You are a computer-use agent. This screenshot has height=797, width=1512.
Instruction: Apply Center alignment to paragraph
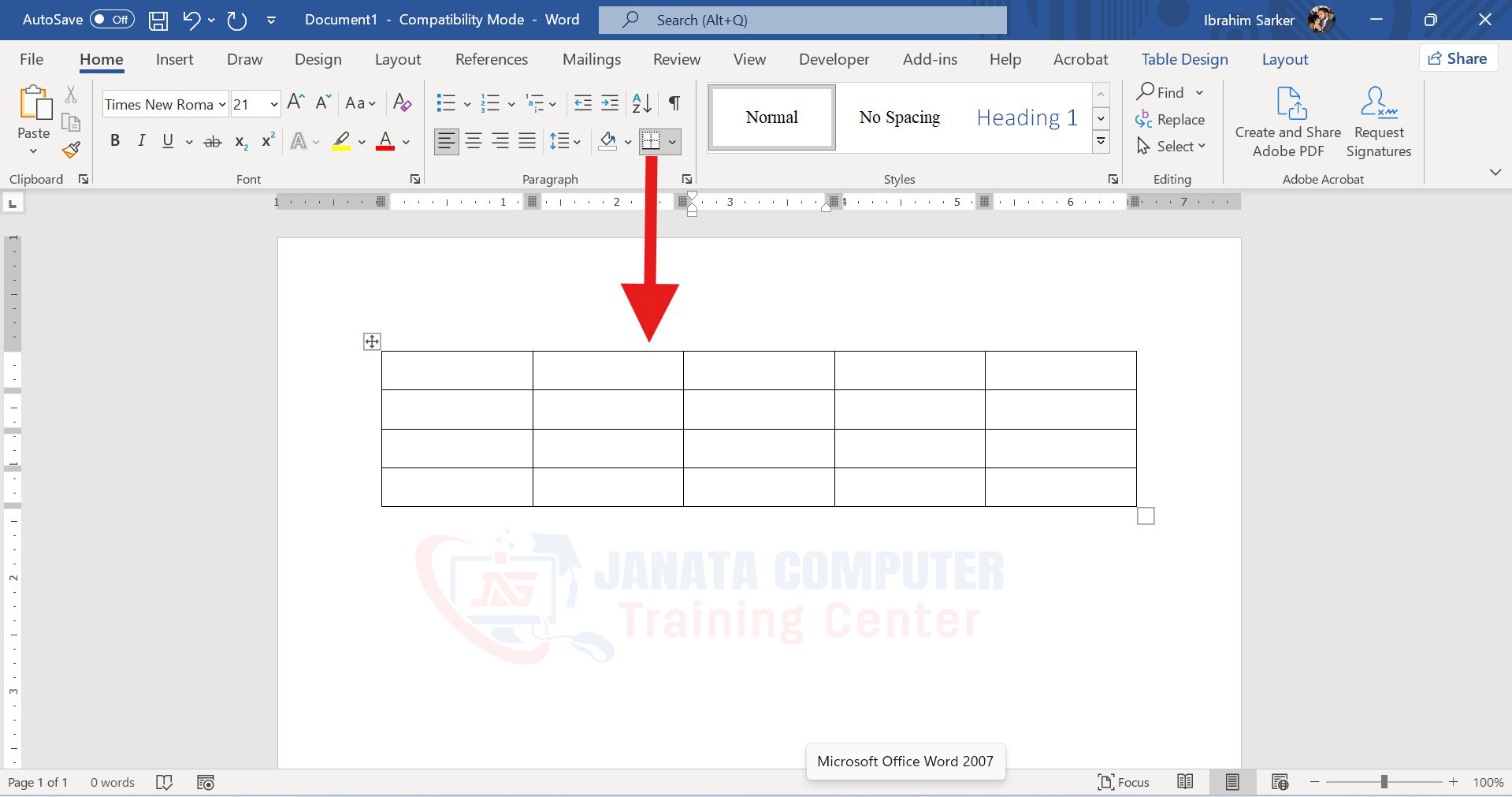coord(474,142)
